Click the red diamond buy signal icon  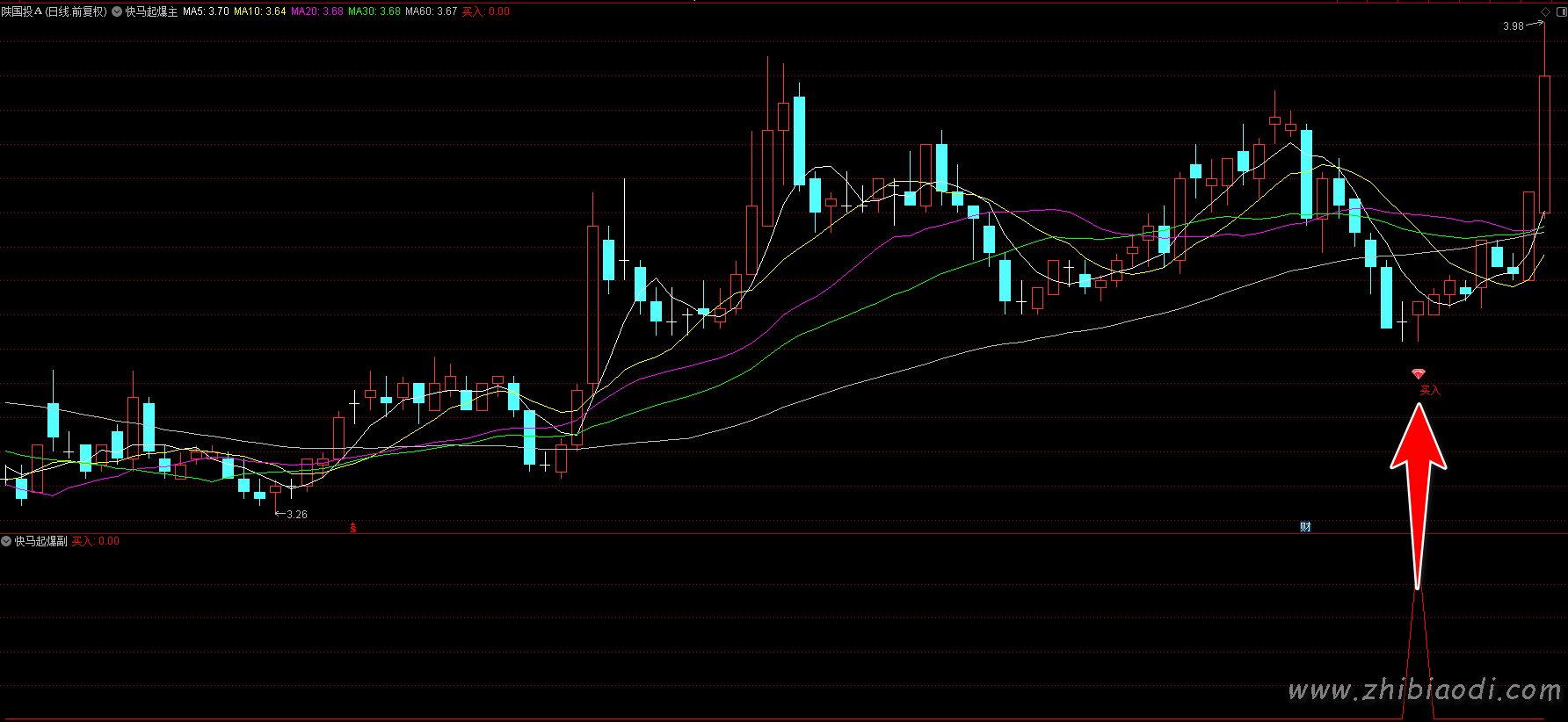tap(1418, 374)
